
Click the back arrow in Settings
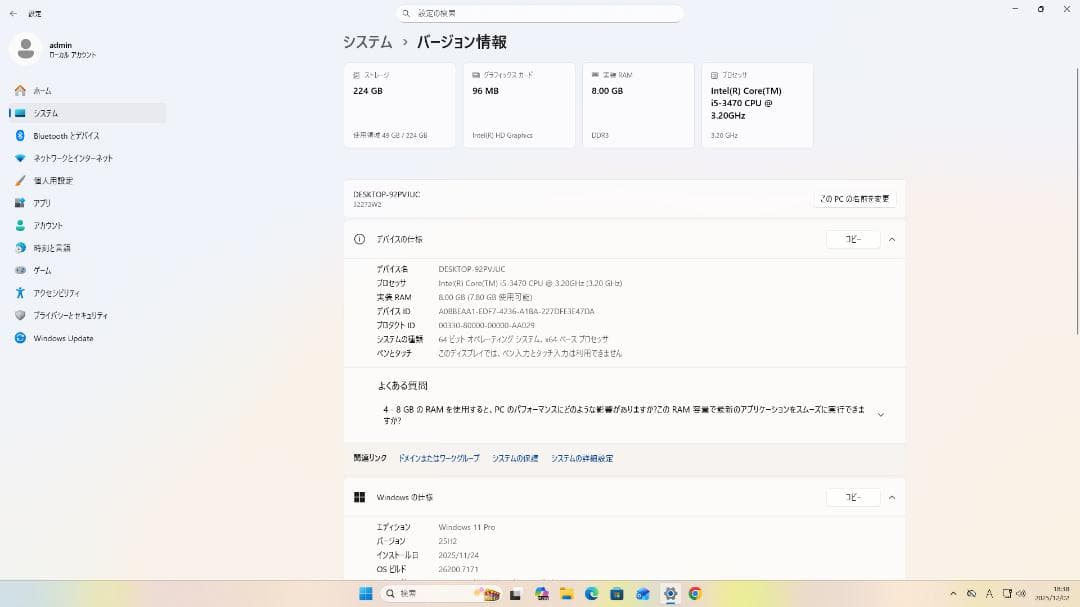11,13
